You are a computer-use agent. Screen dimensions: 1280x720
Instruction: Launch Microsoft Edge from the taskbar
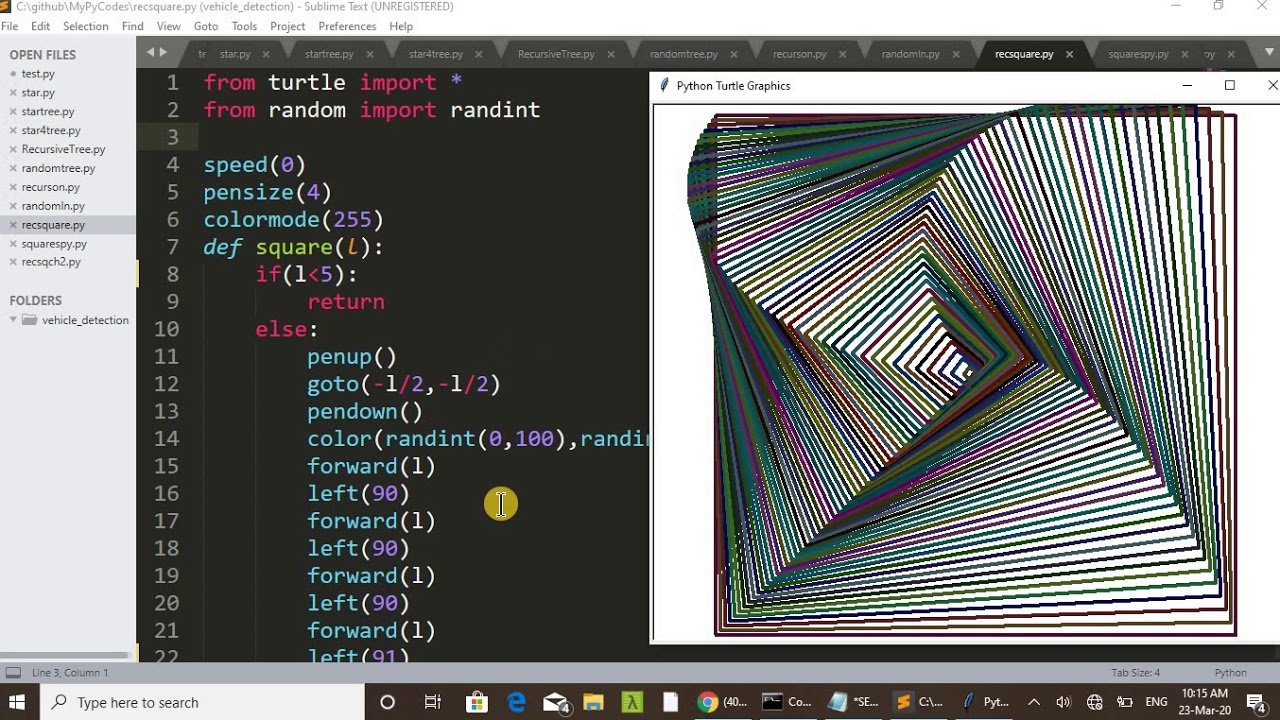517,702
